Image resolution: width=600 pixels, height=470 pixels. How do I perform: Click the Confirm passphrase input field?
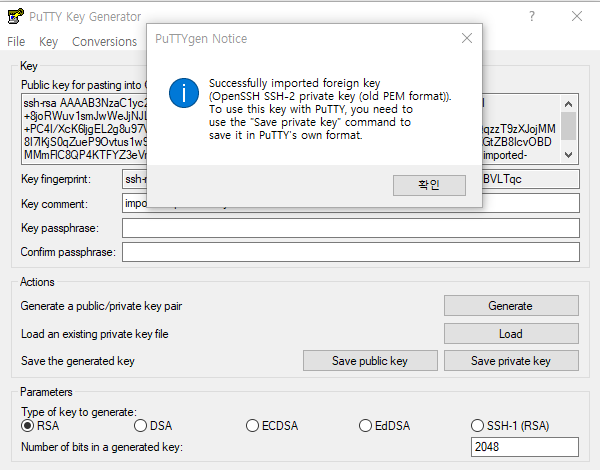[x=351, y=252]
